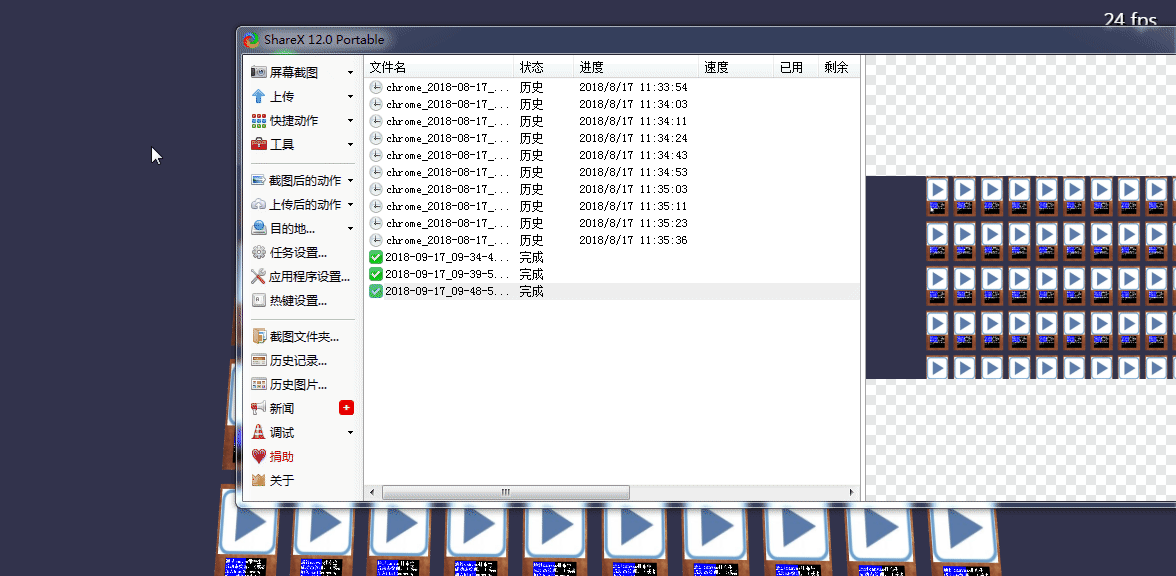
Task: Click the debug traffic cone icon
Action: pos(258,433)
